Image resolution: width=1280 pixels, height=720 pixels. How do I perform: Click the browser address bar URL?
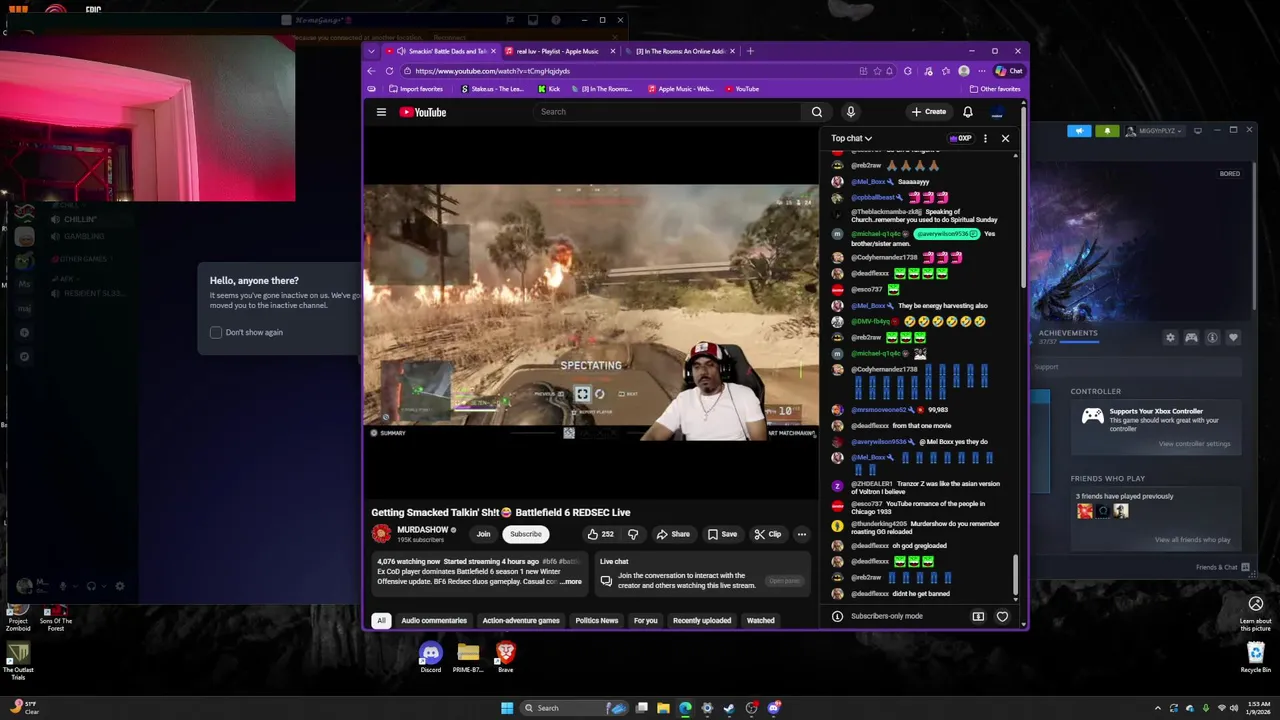493,71
